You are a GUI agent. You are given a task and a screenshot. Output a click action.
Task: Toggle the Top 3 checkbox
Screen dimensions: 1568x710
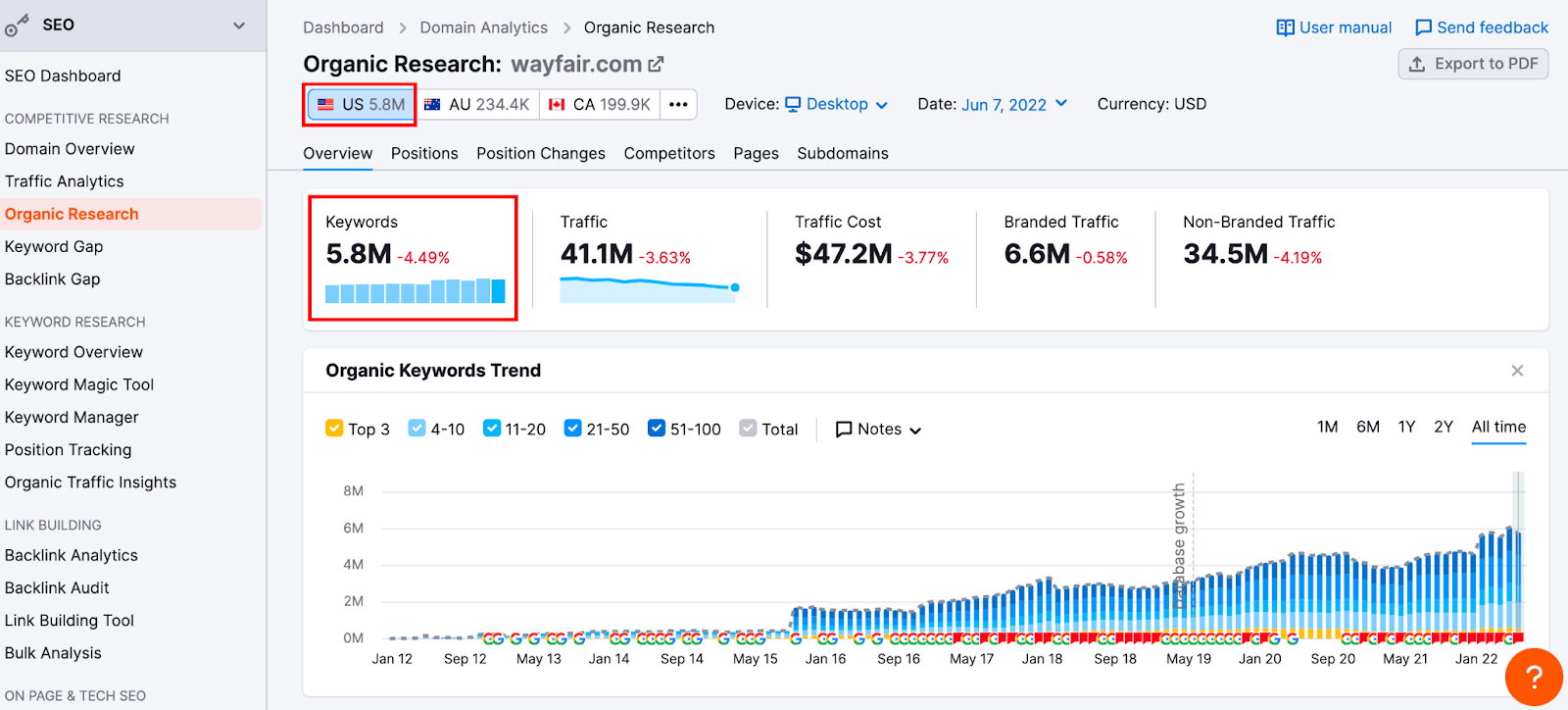point(334,429)
